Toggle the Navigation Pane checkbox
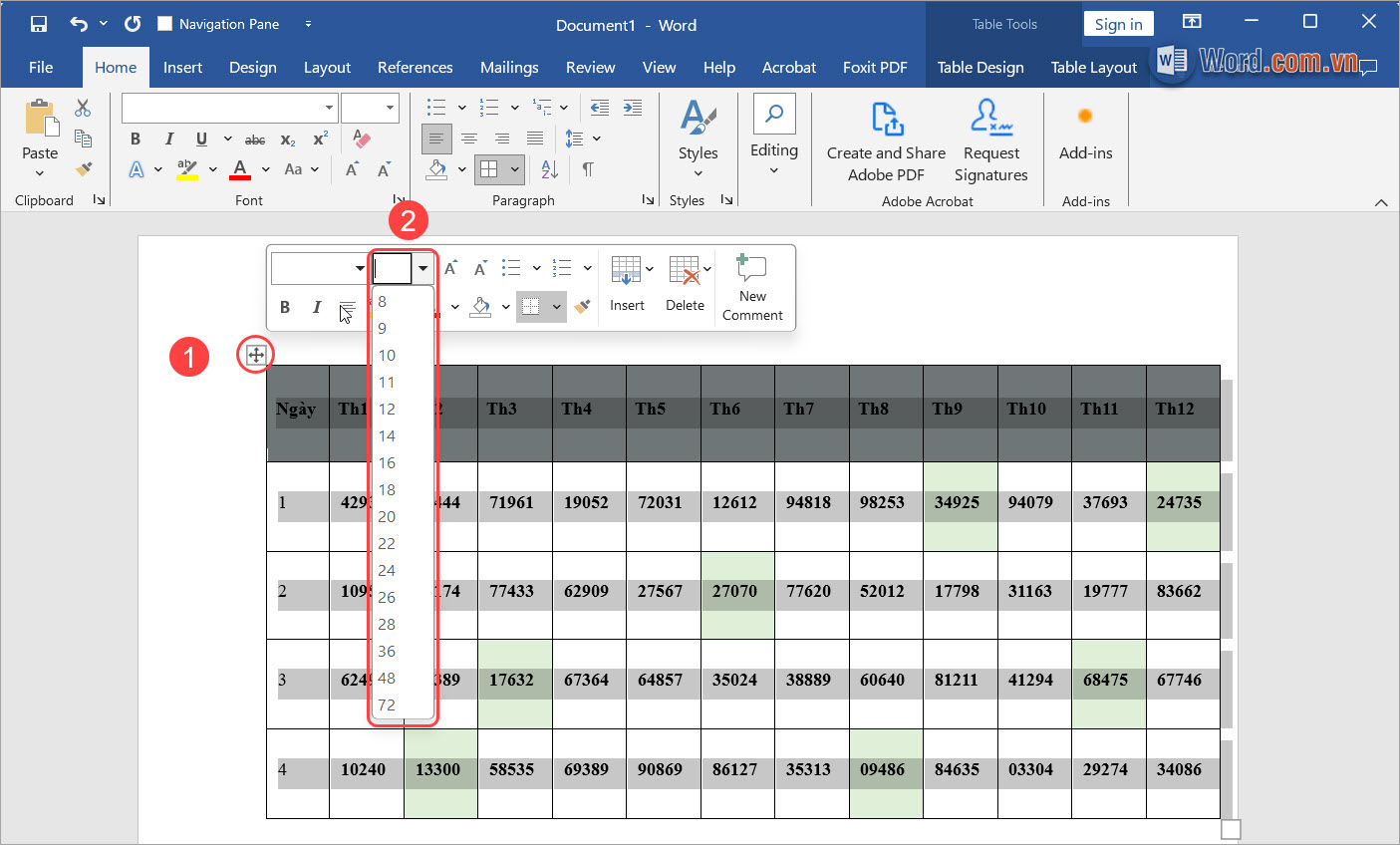The height and width of the screenshot is (845, 1400). (x=165, y=24)
